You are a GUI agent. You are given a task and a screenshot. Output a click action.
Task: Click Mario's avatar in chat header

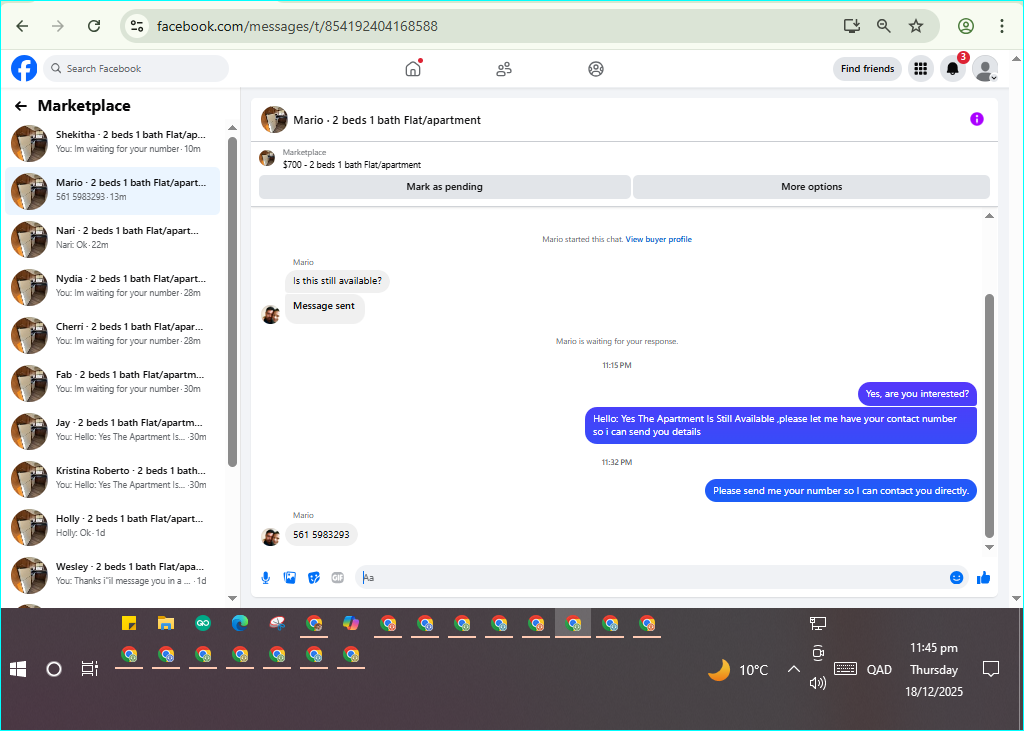coord(274,120)
